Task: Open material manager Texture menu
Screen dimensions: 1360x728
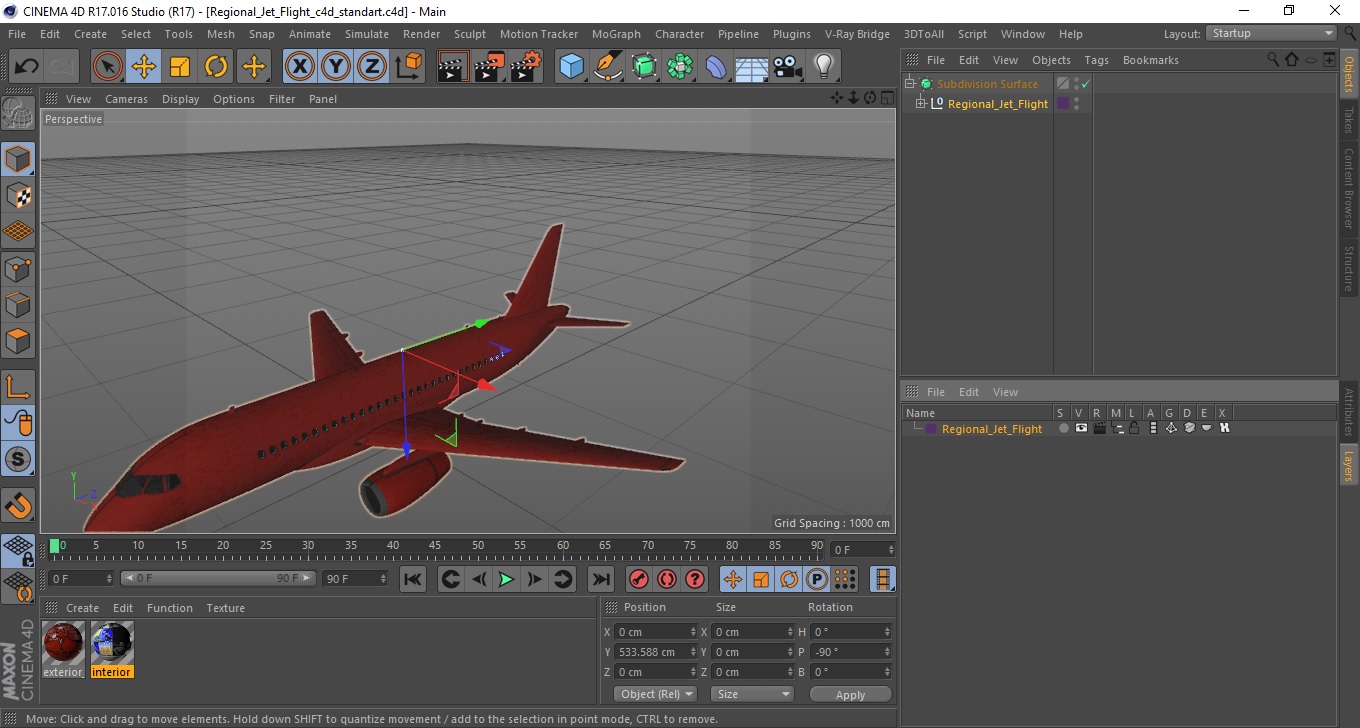Action: pyautogui.click(x=226, y=608)
